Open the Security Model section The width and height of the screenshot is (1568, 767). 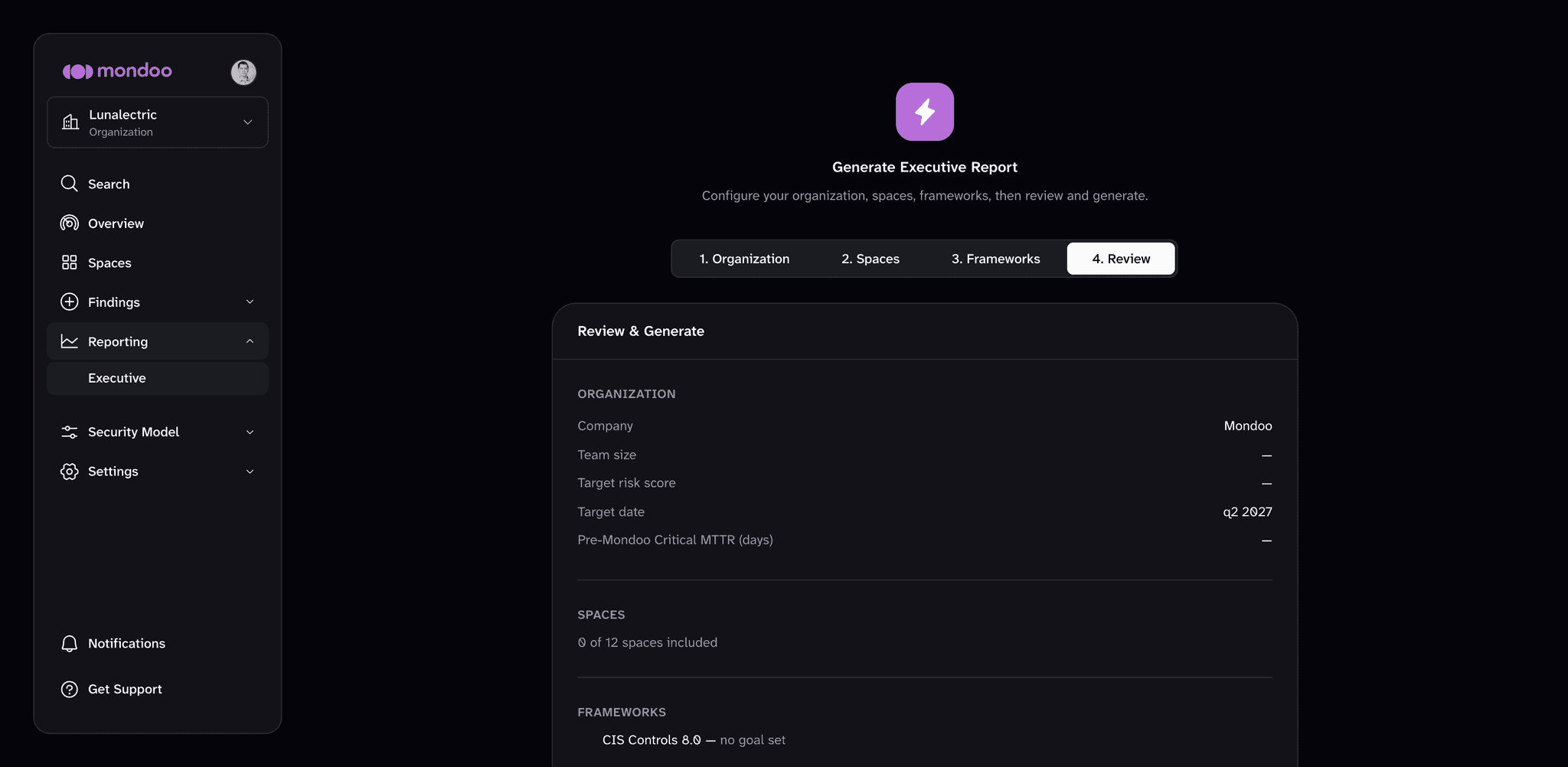(158, 432)
